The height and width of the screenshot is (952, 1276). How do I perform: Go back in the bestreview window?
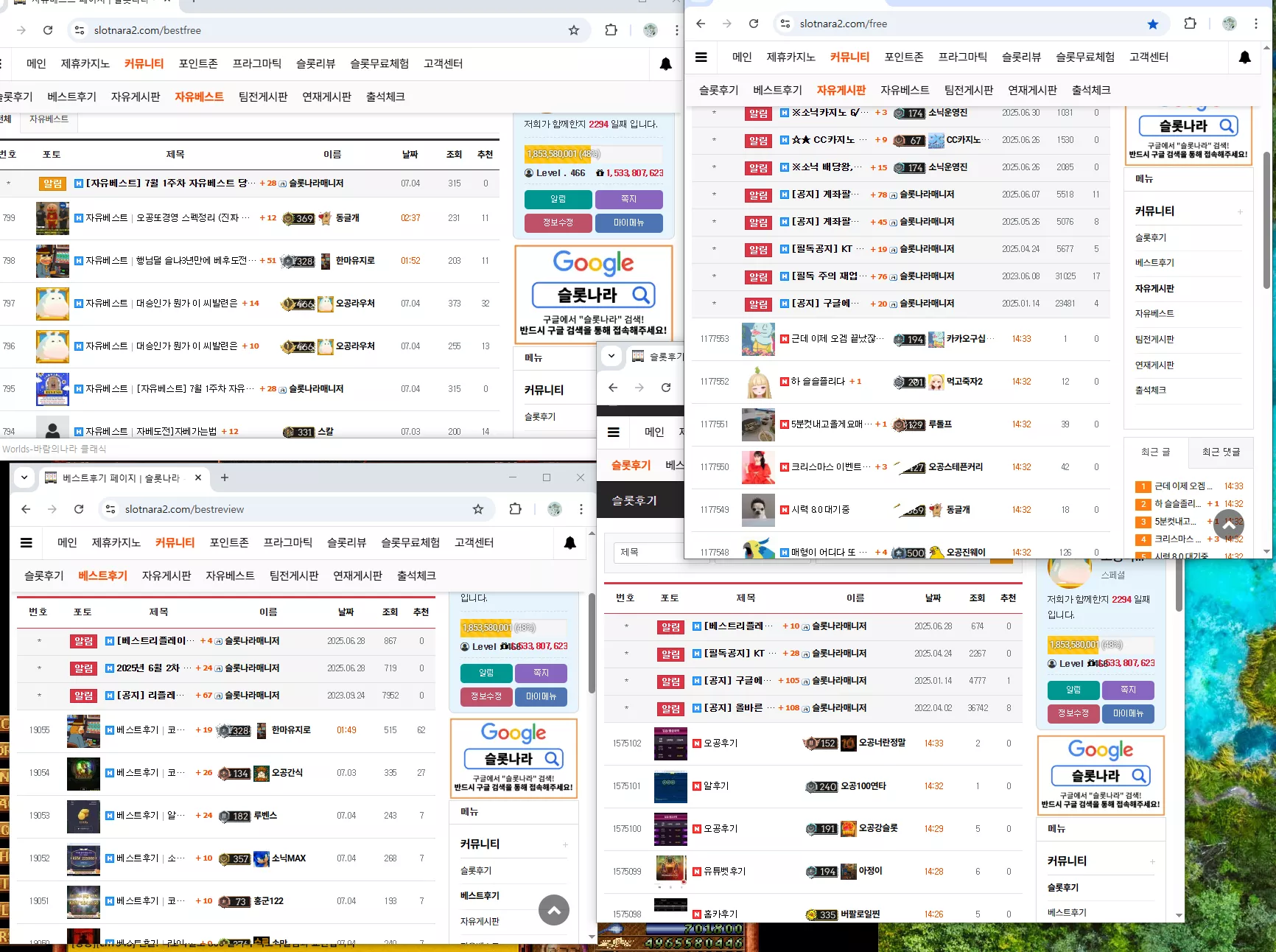pos(26,509)
